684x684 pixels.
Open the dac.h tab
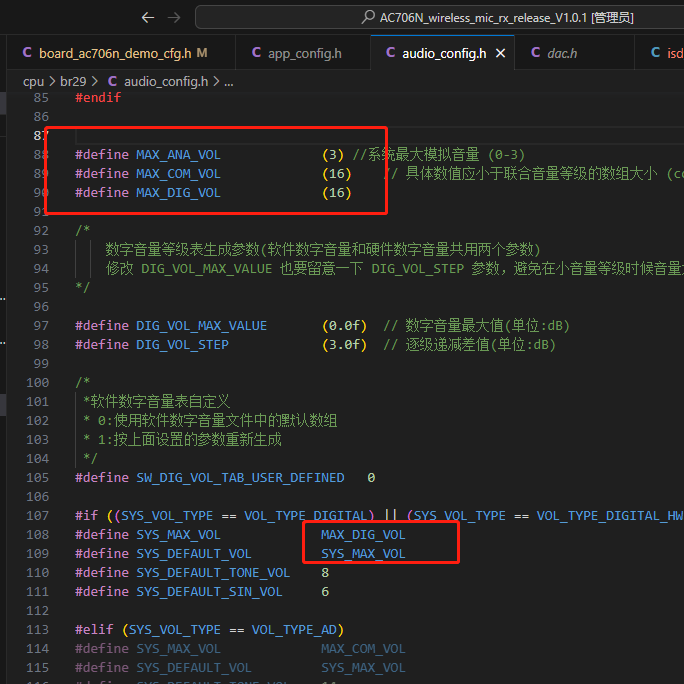tap(562, 53)
